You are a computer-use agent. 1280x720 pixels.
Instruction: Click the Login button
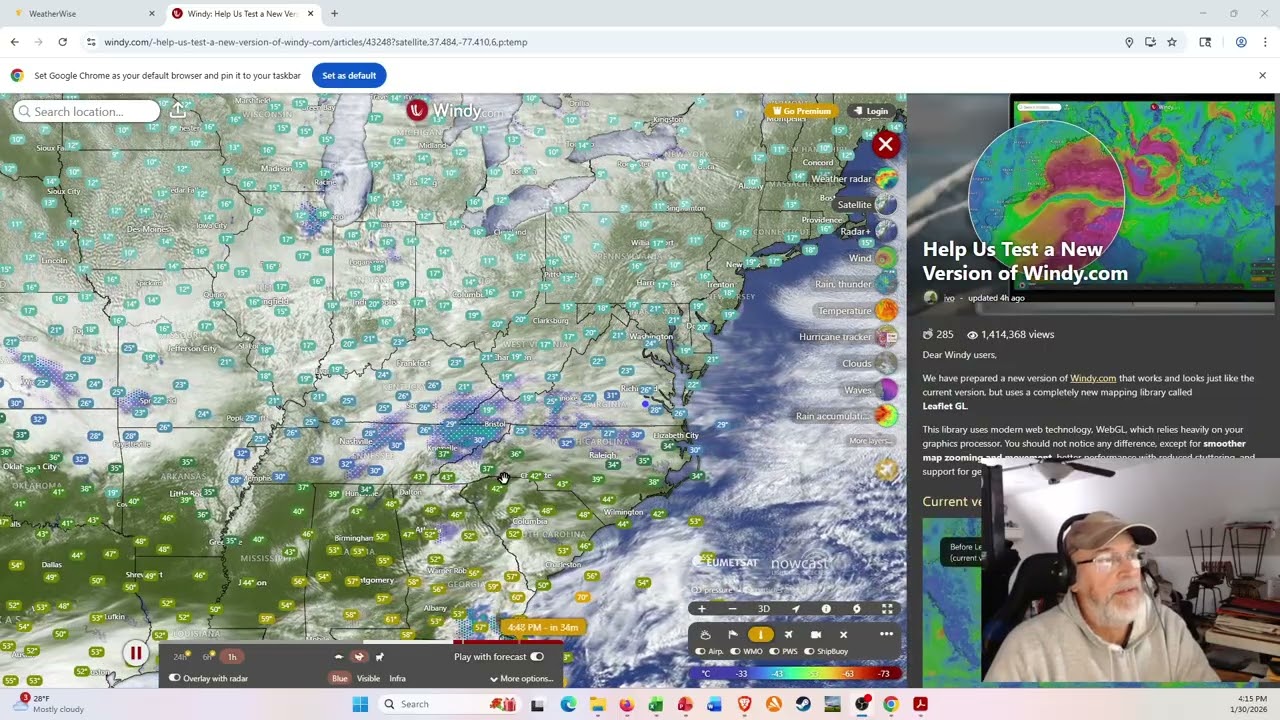(x=870, y=111)
